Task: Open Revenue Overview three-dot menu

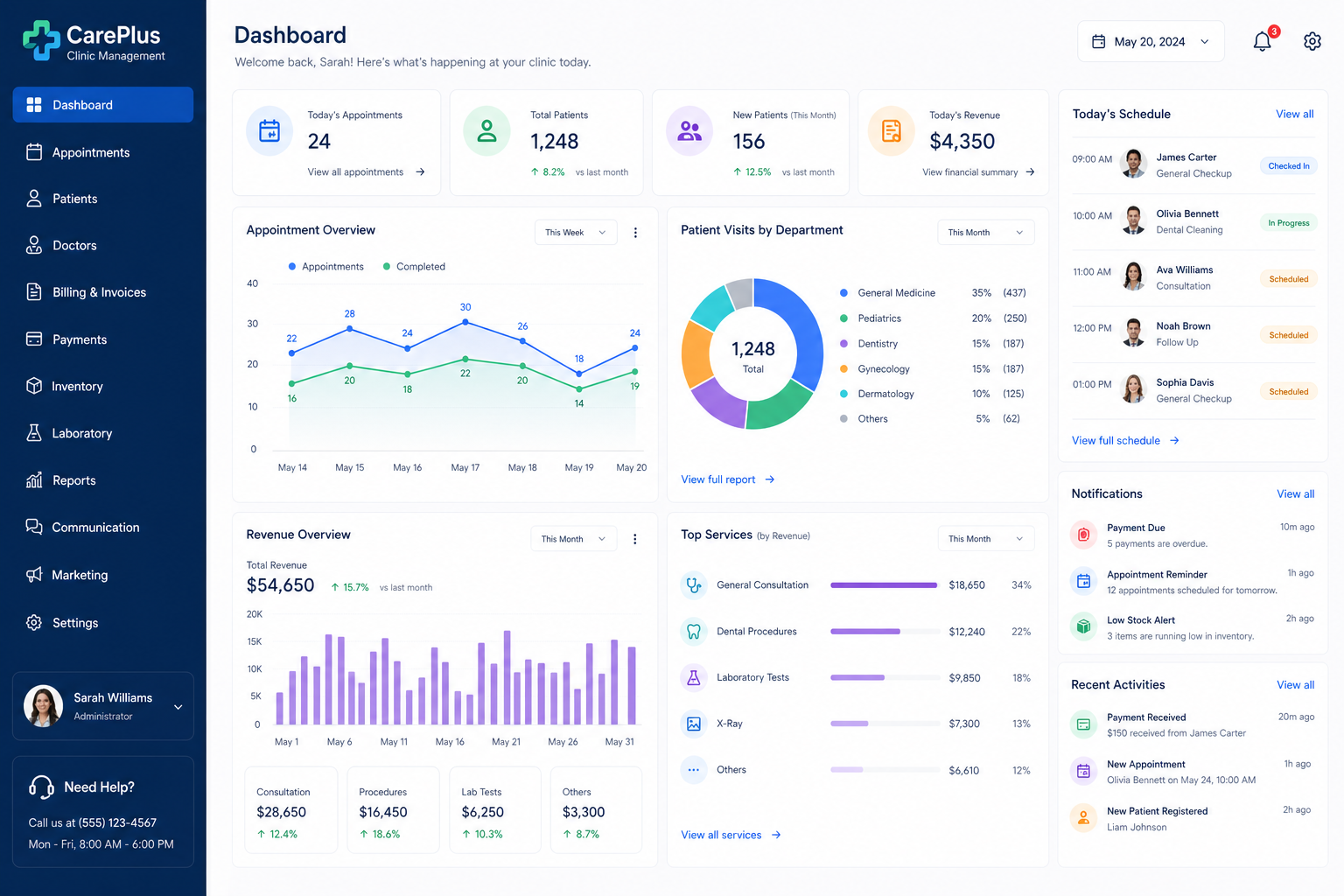Action: click(635, 539)
